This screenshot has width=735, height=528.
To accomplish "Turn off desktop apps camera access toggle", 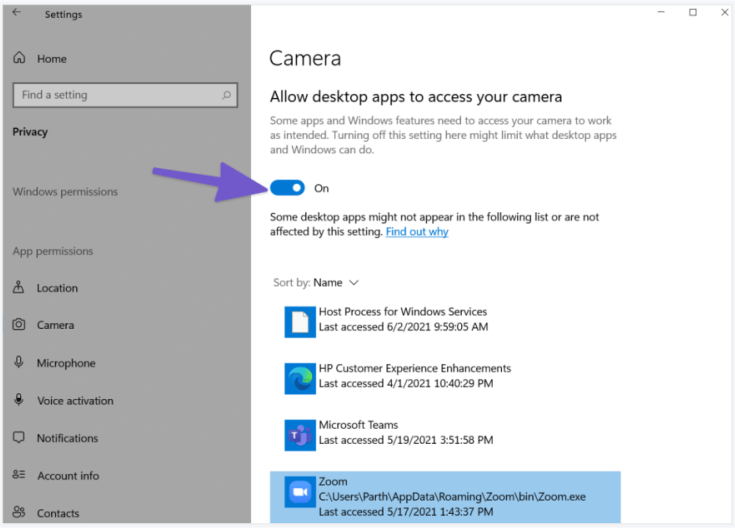I will pyautogui.click(x=287, y=188).
